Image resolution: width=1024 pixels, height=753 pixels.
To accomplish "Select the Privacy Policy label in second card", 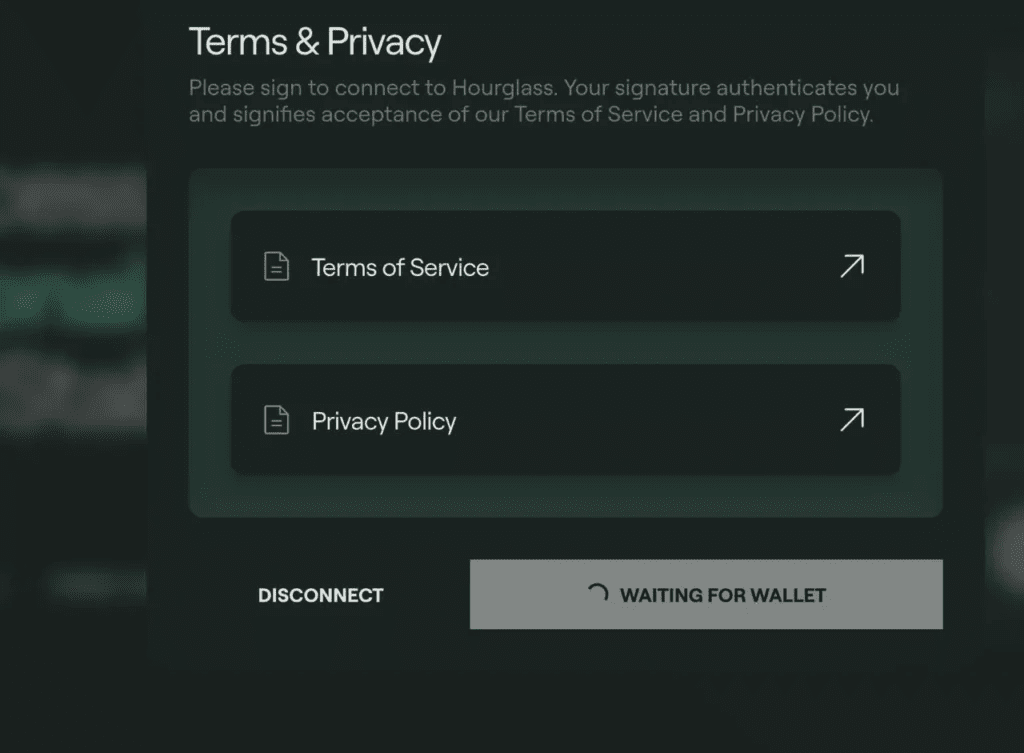I will point(384,421).
